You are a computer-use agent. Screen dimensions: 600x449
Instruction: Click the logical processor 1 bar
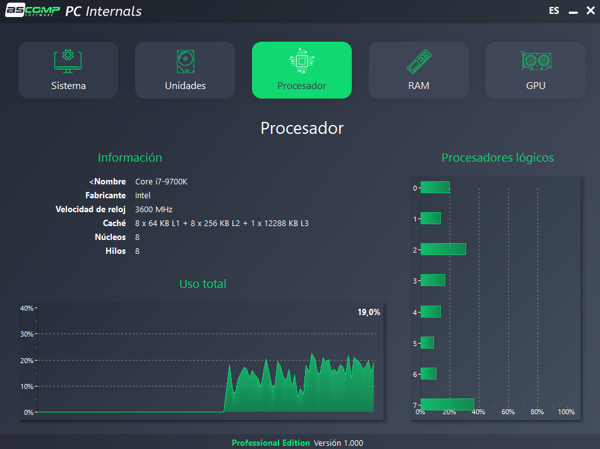431,218
